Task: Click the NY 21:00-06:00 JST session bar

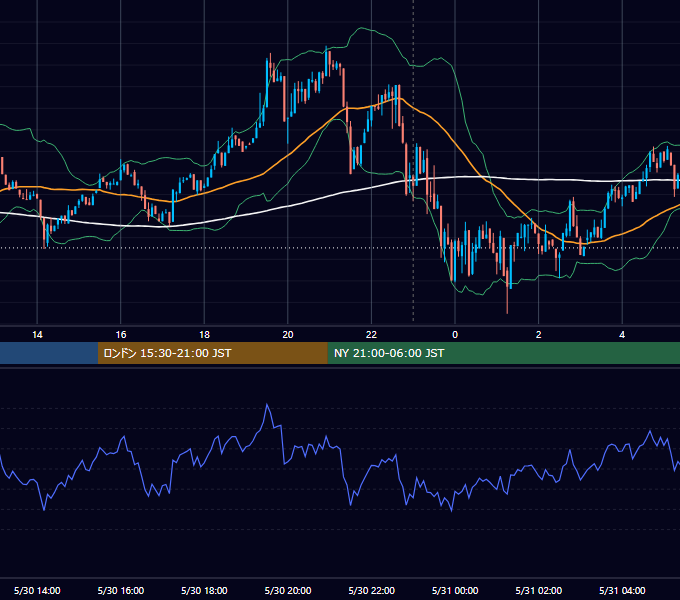Action: click(503, 353)
